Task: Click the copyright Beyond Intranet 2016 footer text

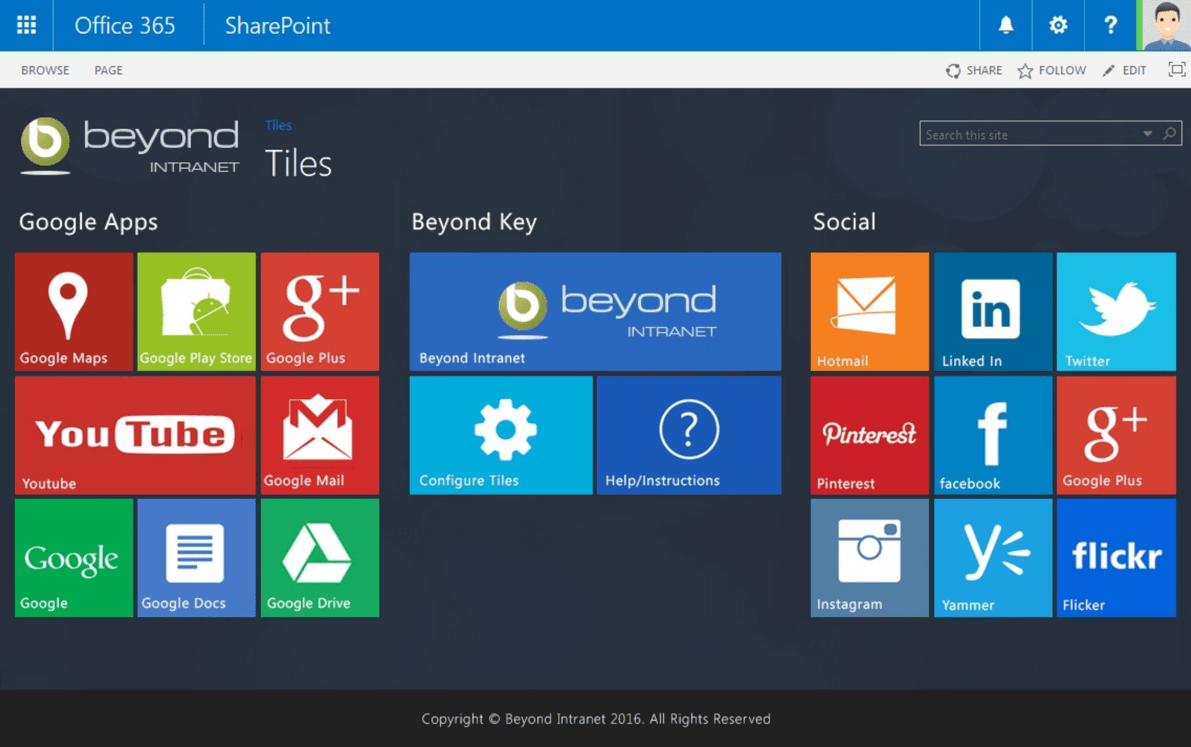Action: pos(596,718)
